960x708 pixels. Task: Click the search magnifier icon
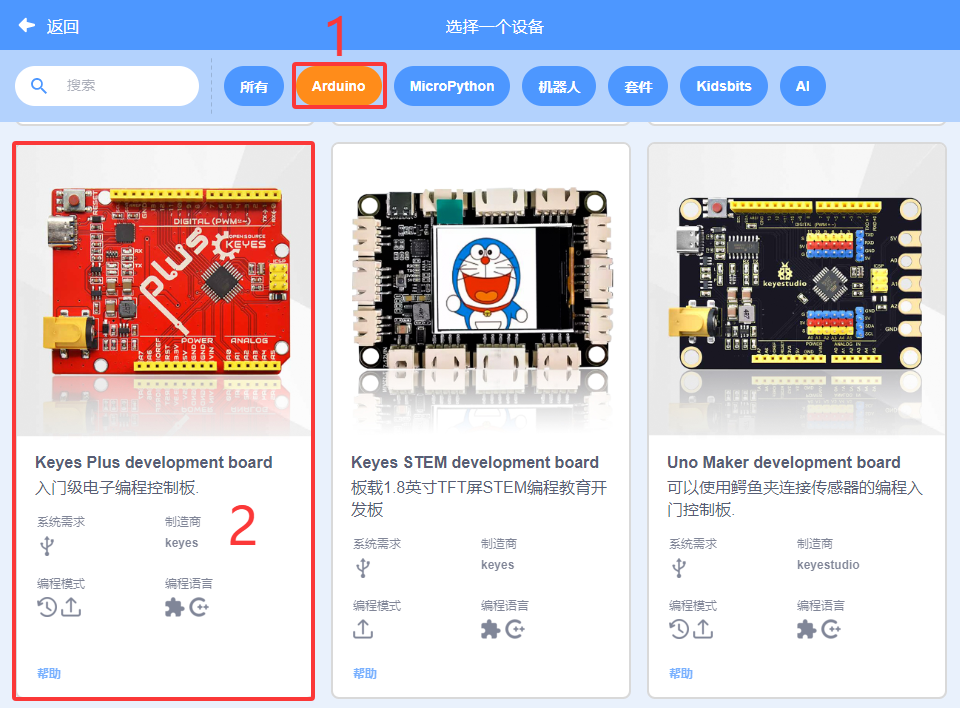(39, 86)
